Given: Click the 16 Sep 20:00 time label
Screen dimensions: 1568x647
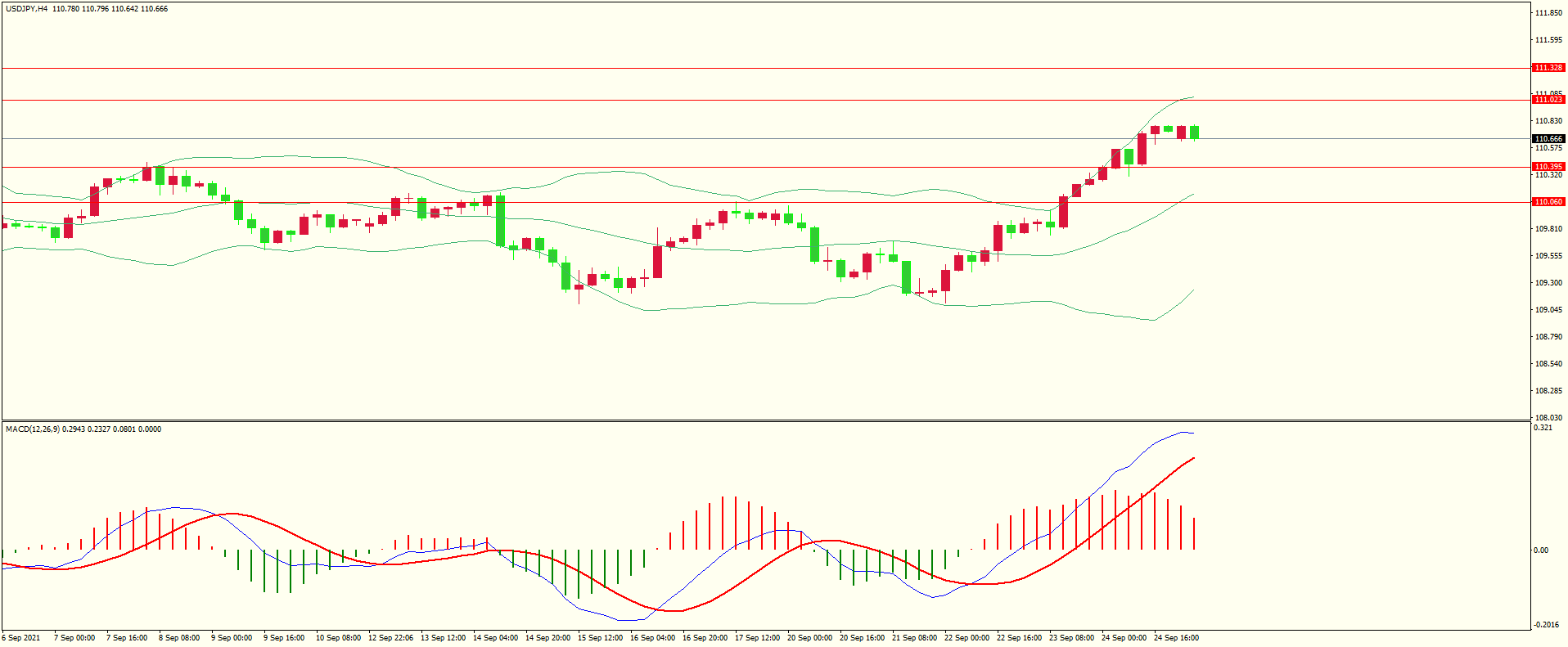Looking at the screenshot, I should click(705, 638).
